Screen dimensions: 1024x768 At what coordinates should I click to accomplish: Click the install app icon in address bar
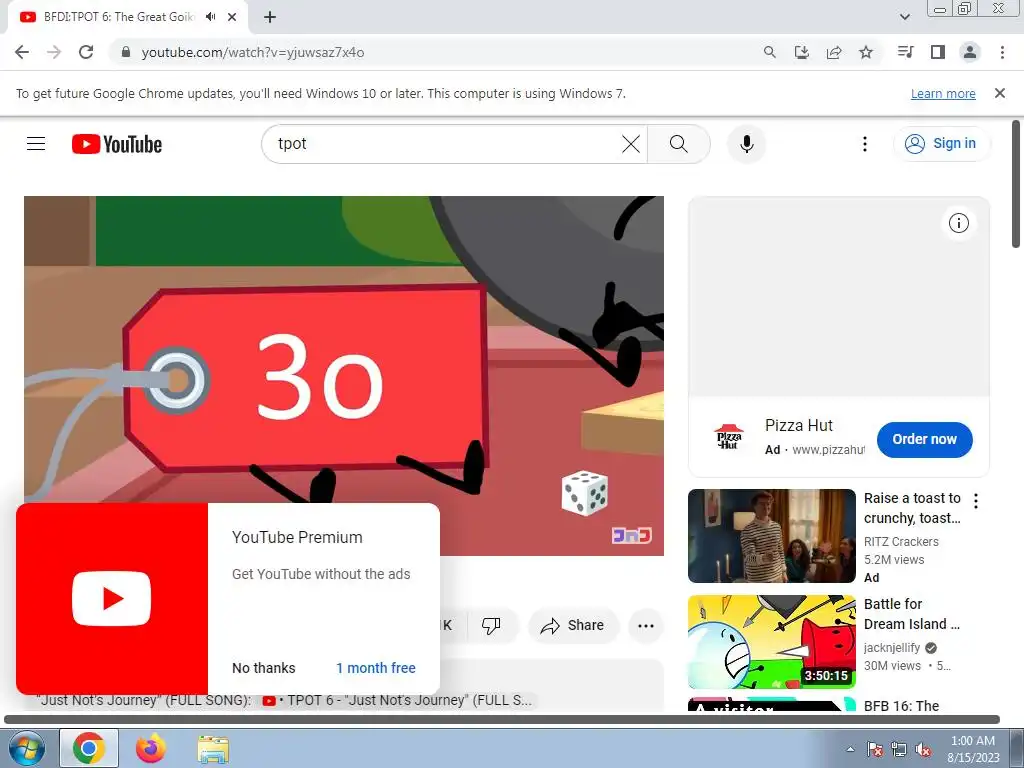coord(802,52)
